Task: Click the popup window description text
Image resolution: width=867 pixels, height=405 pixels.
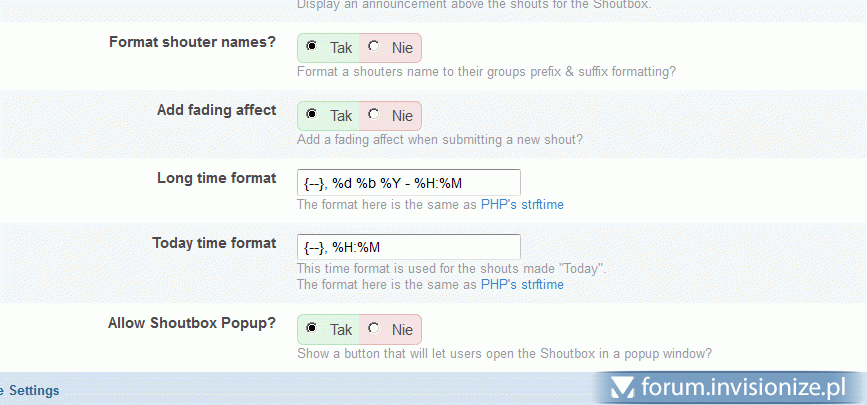Action: coord(504,354)
